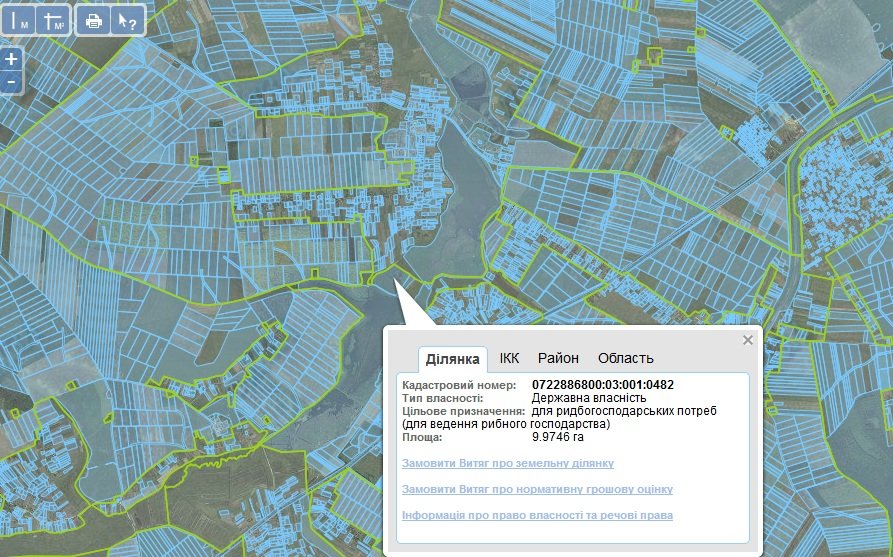Open link Замовити Витяг про нормативну грошову оцінку
This screenshot has width=893, height=557.
(536, 490)
